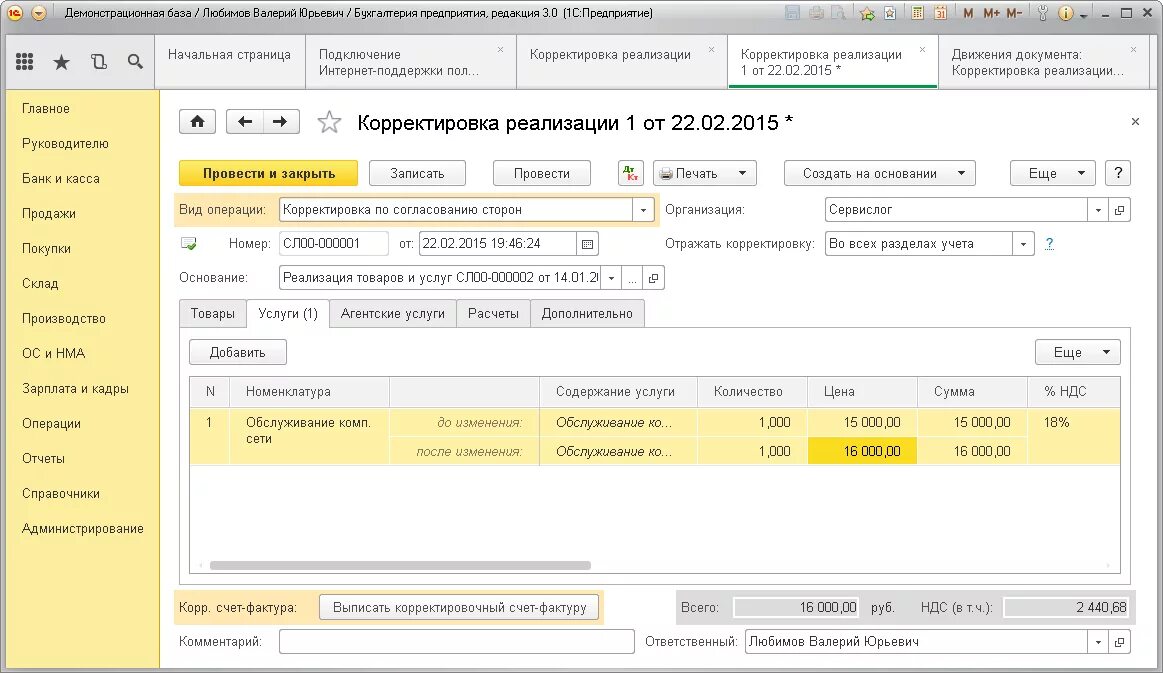
Task: Click Провести и закрыть button
Action: [268, 174]
